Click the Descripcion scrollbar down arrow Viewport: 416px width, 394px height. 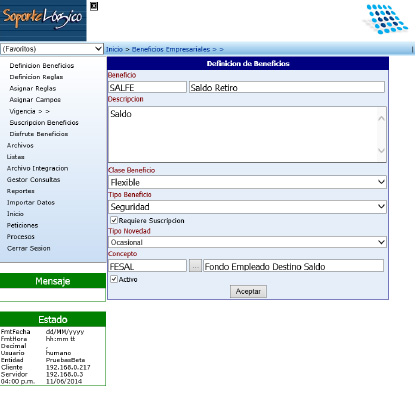(382, 151)
